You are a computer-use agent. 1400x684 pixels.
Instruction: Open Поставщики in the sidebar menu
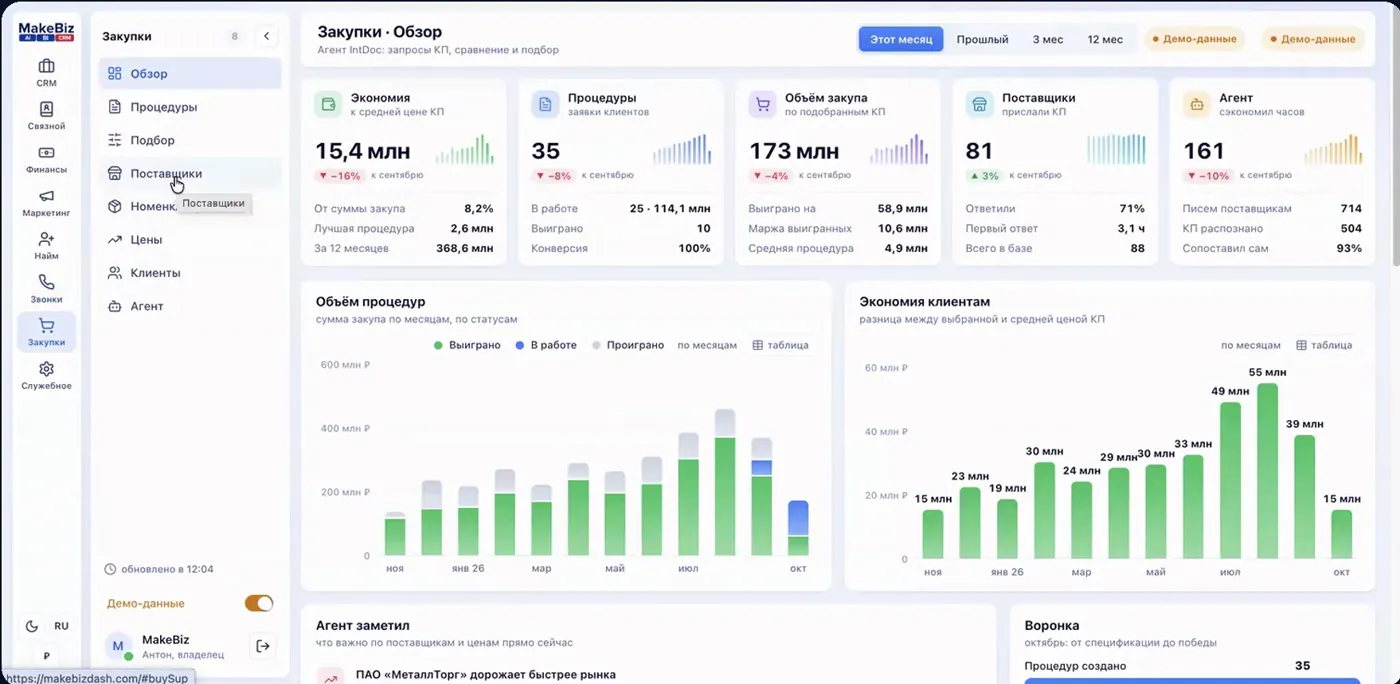coord(190,173)
